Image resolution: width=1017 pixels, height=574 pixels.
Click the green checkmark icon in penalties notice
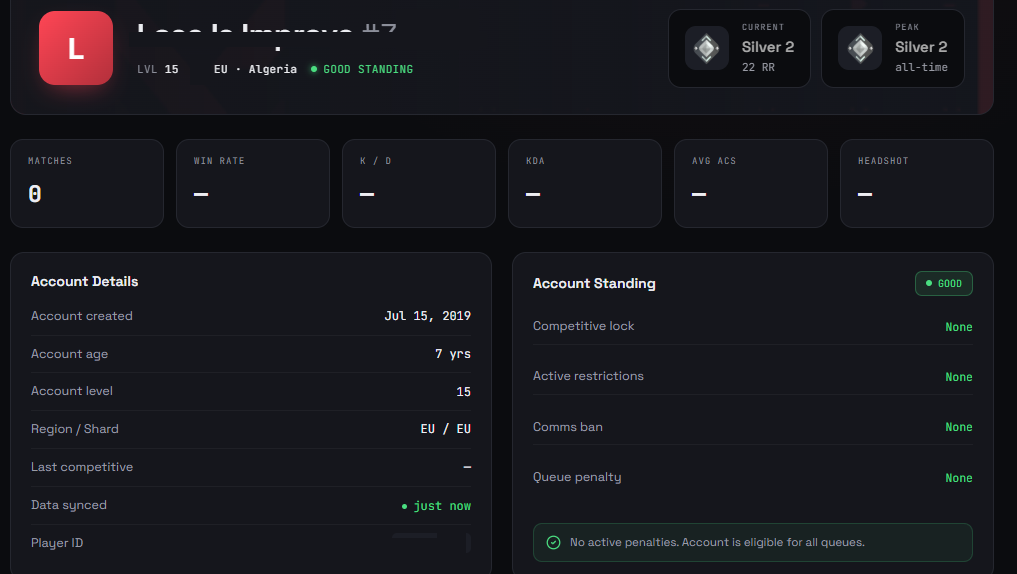tap(553, 542)
